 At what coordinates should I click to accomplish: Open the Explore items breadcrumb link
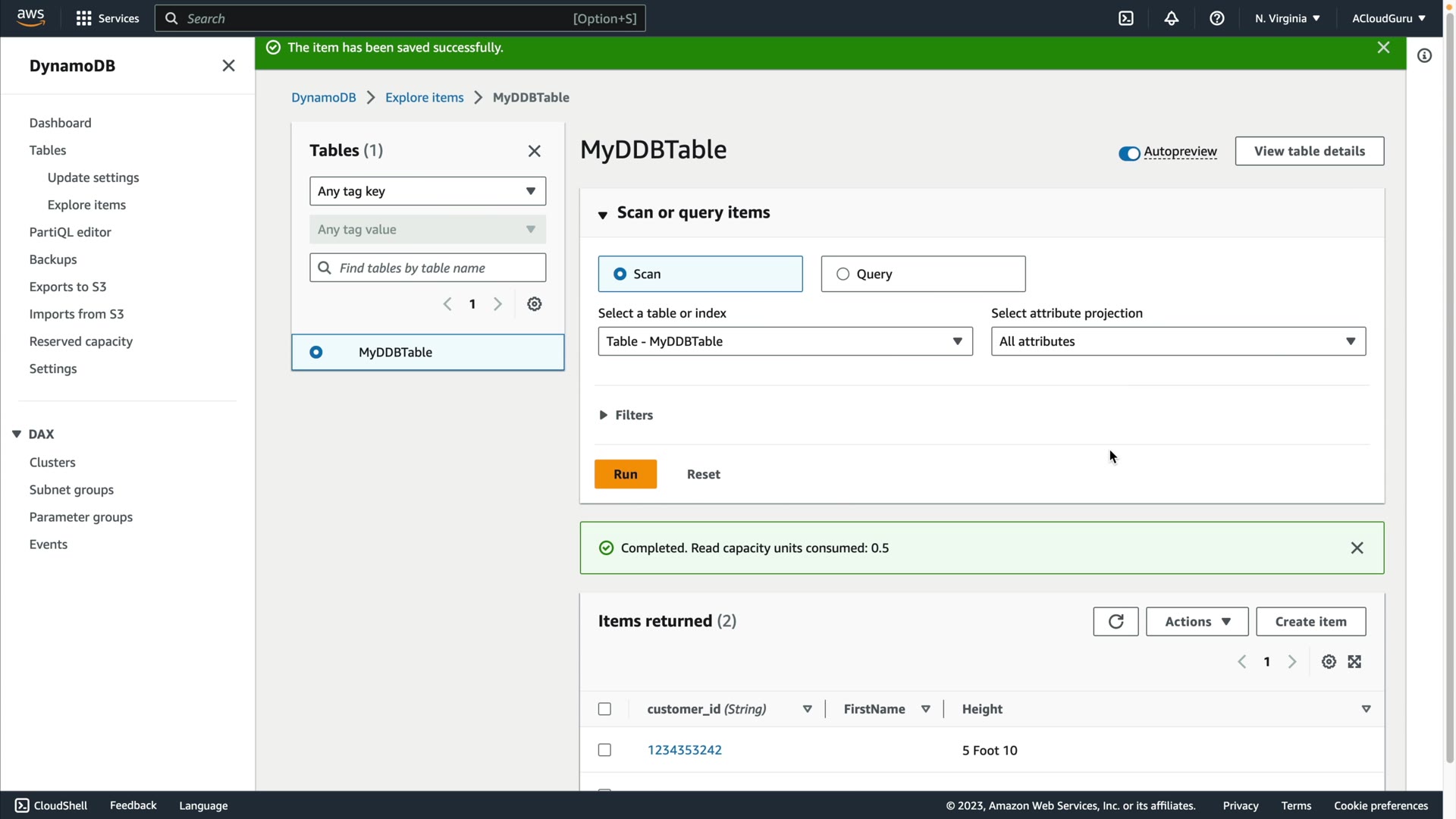point(424,97)
